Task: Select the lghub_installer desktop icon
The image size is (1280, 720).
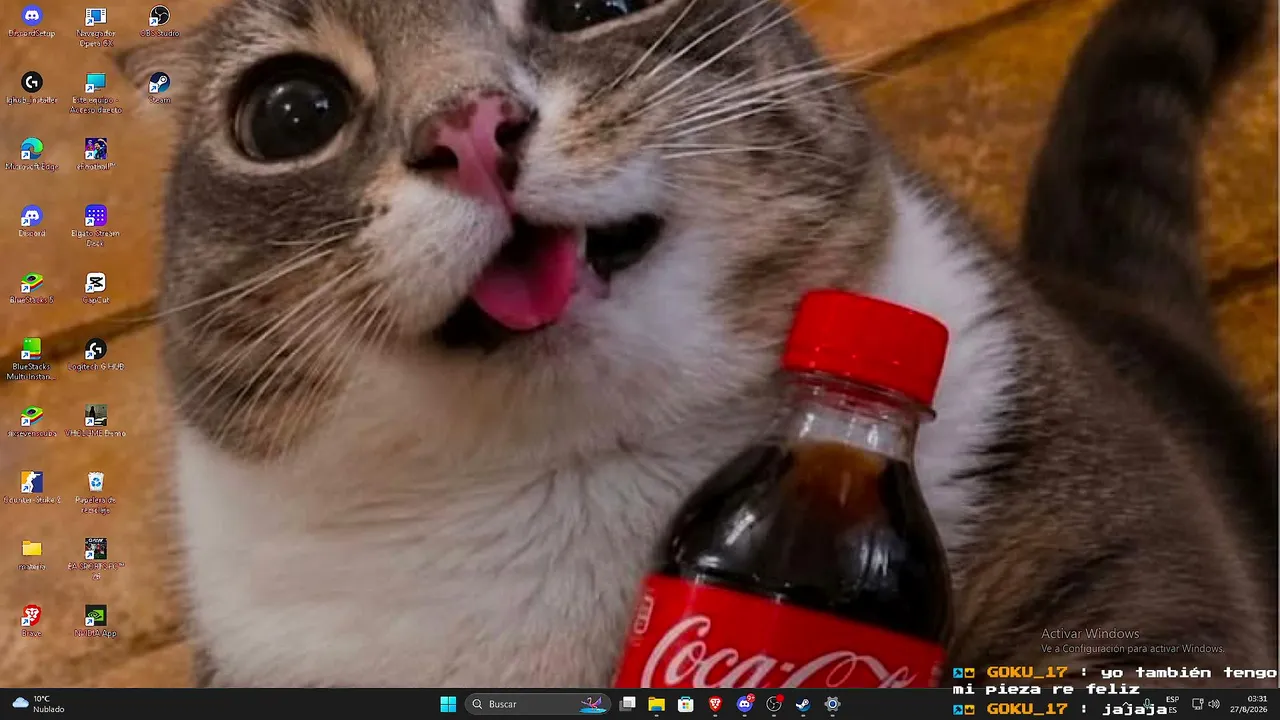Action: (x=32, y=88)
